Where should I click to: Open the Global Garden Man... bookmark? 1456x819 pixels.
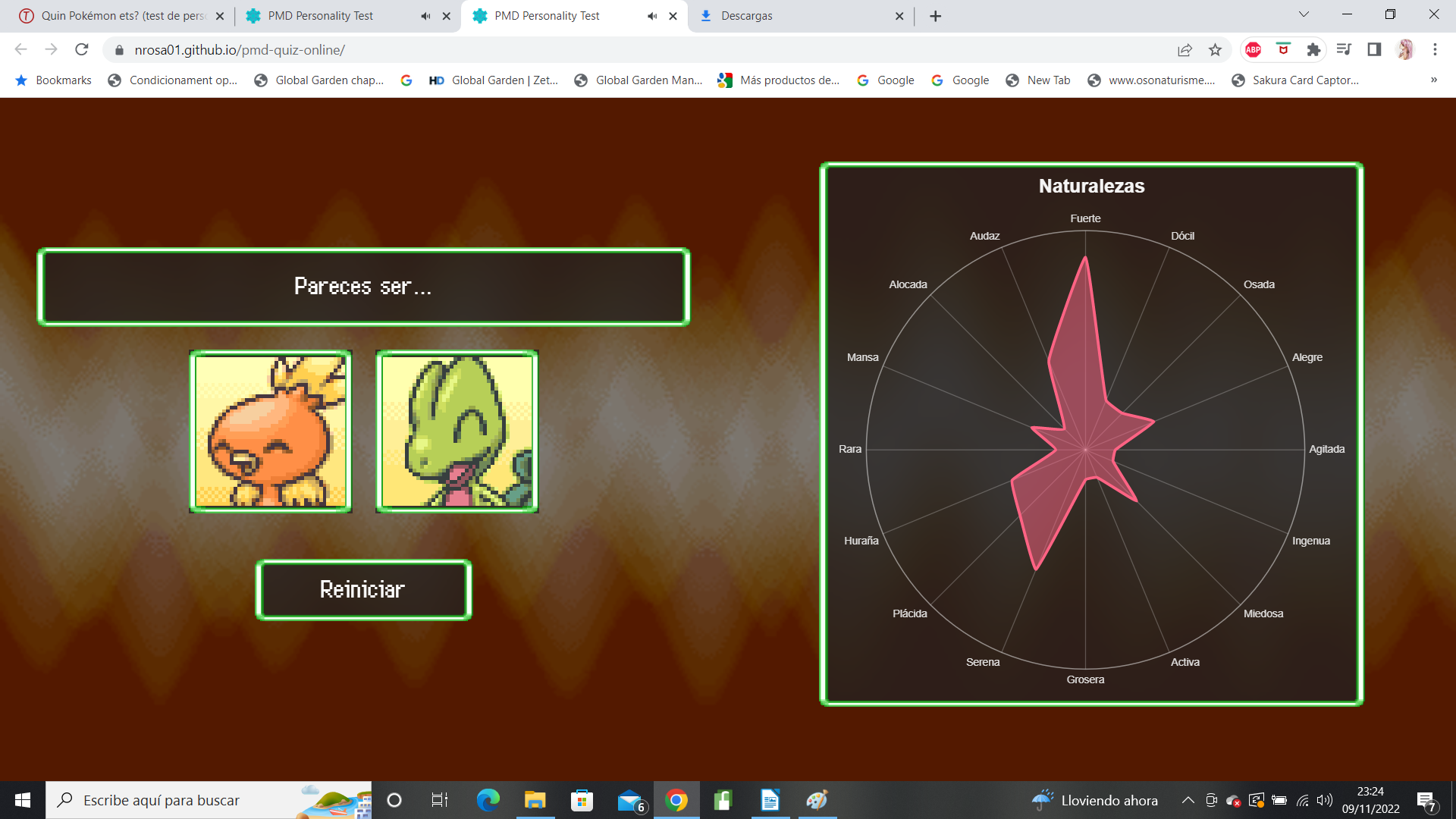639,80
